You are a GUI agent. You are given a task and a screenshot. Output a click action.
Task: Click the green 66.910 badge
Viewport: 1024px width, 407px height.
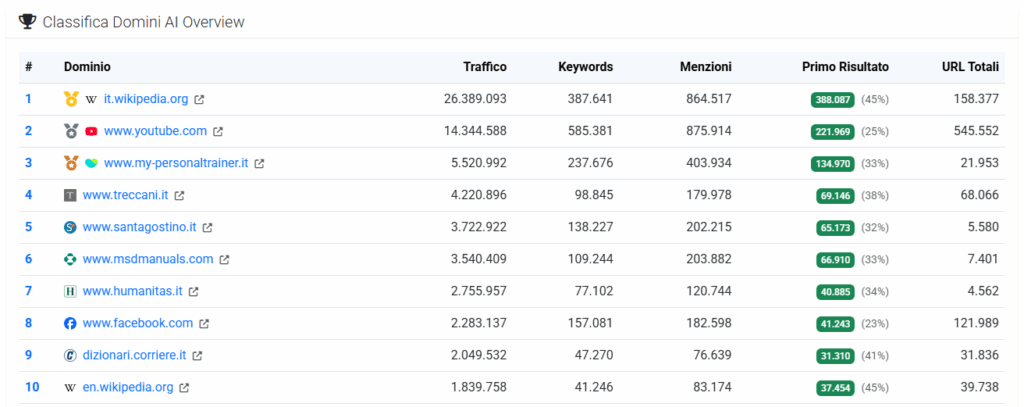pyautogui.click(x=835, y=260)
